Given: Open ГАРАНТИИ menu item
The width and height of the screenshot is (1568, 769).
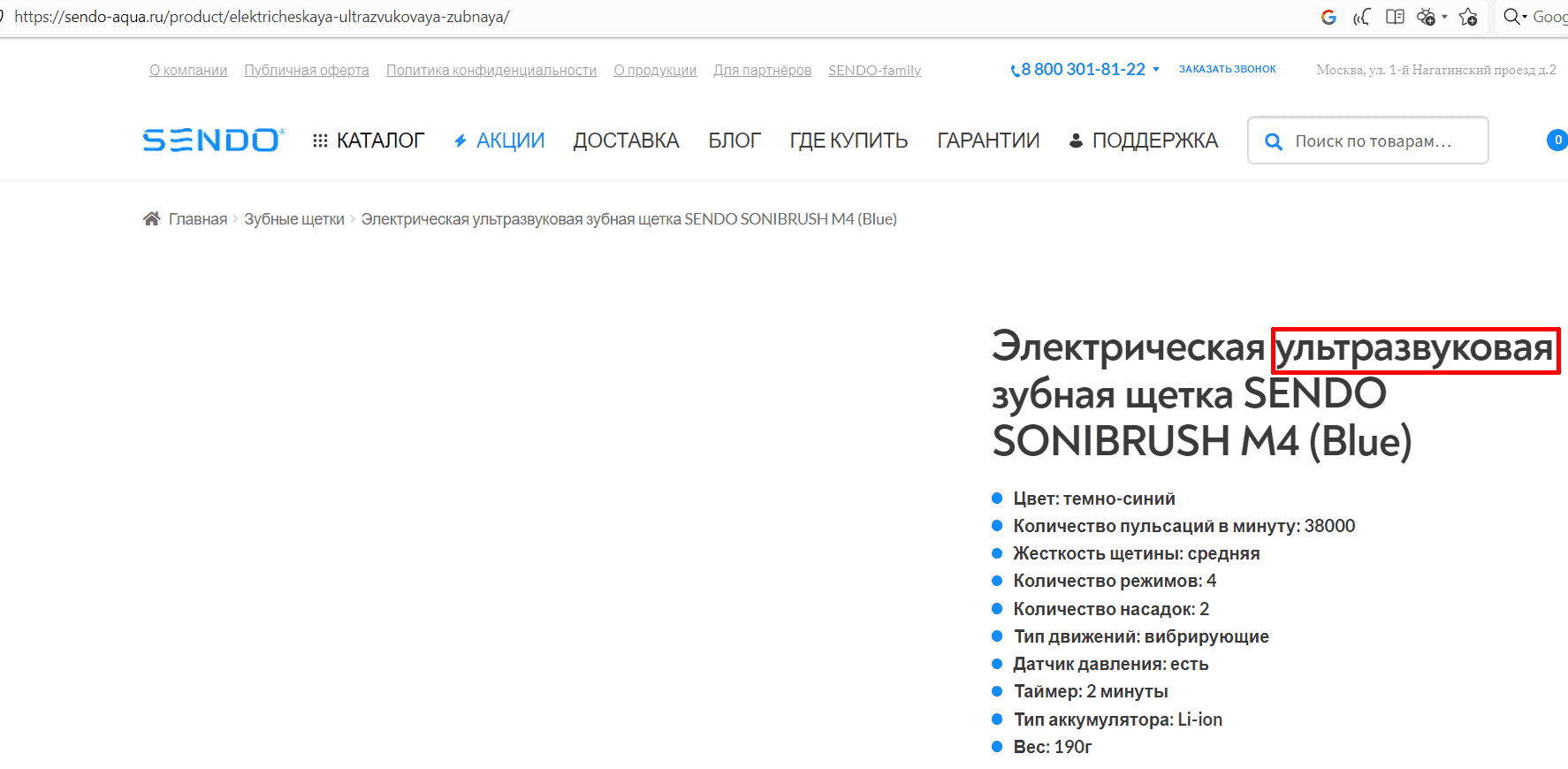Looking at the screenshot, I should 988,141.
